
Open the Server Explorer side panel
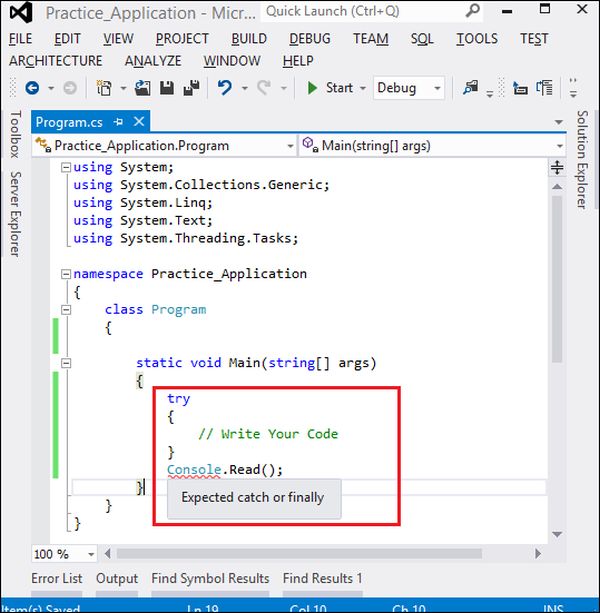click(15, 214)
